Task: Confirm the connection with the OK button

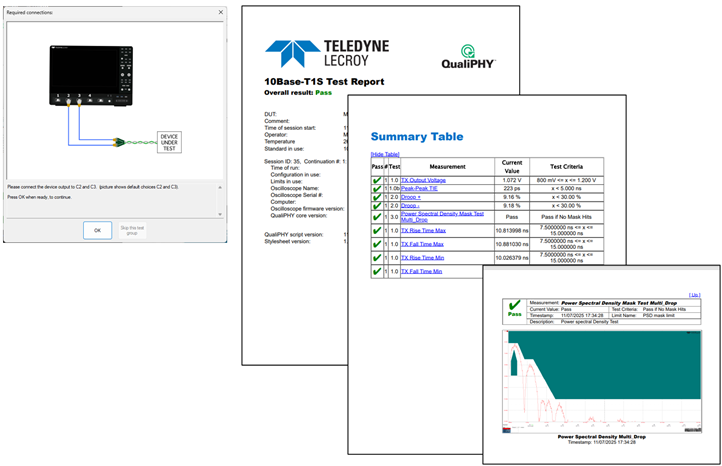Action: [x=97, y=230]
